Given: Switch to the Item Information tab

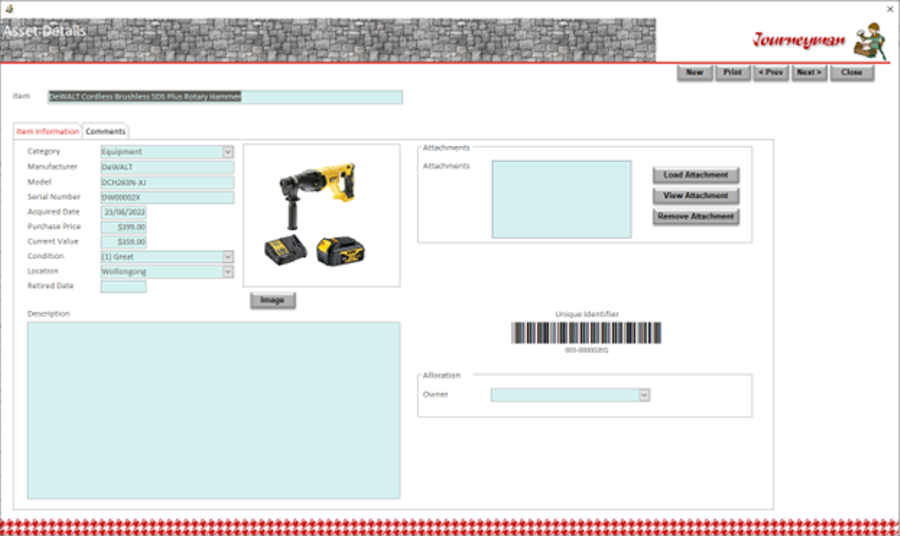Looking at the screenshot, I should [x=48, y=131].
